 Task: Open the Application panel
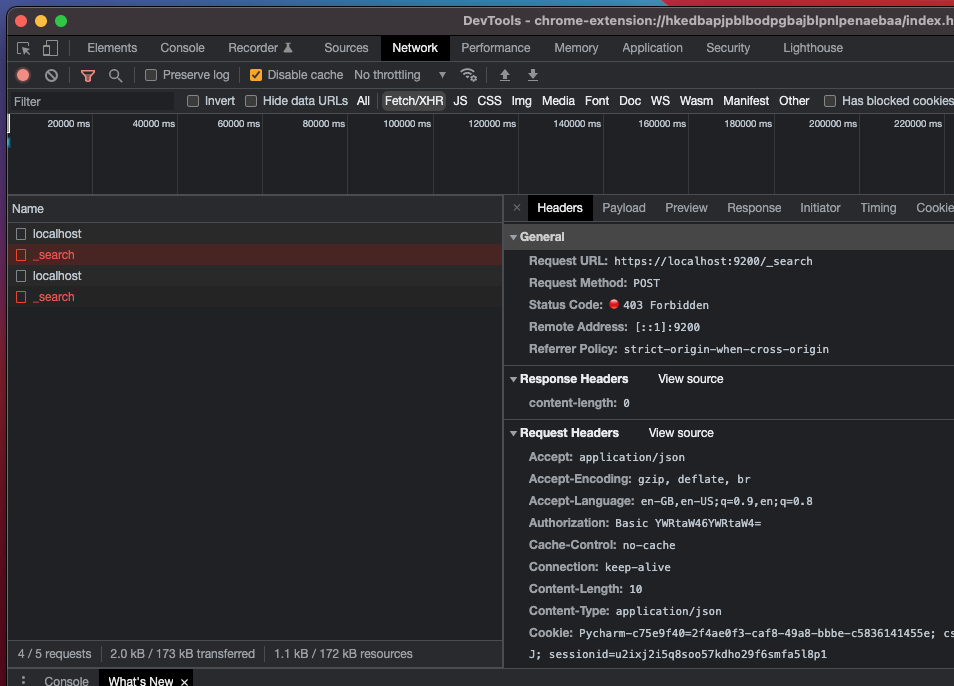pos(652,47)
